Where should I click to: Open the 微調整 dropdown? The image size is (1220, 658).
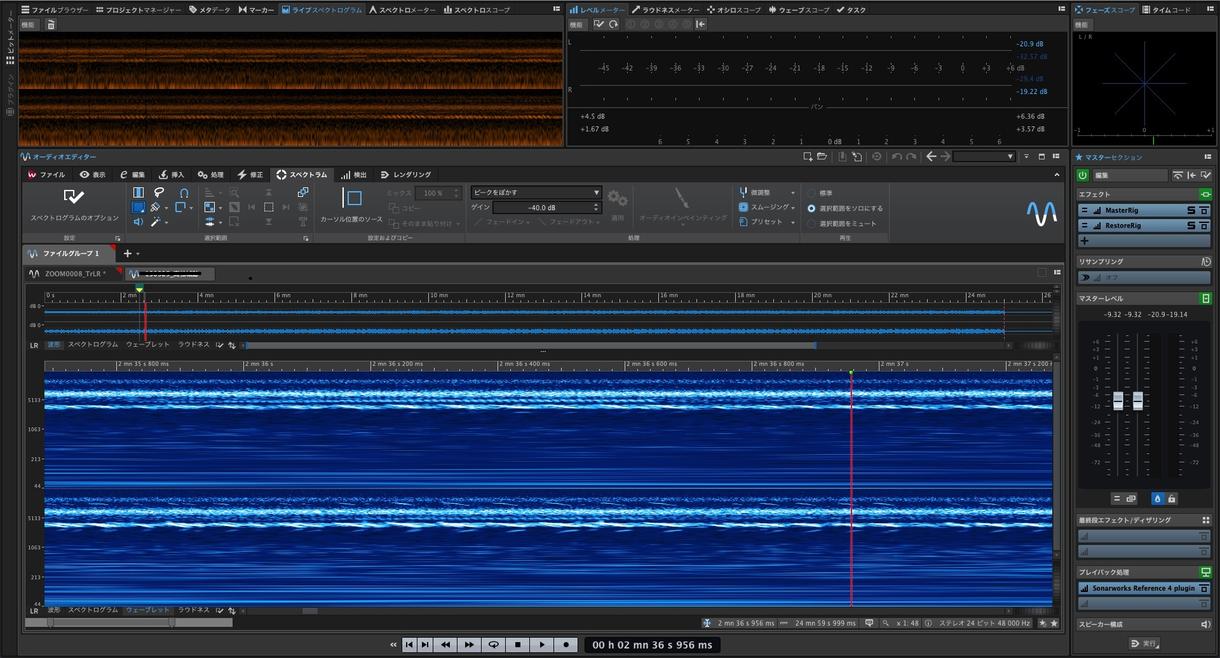(766, 192)
